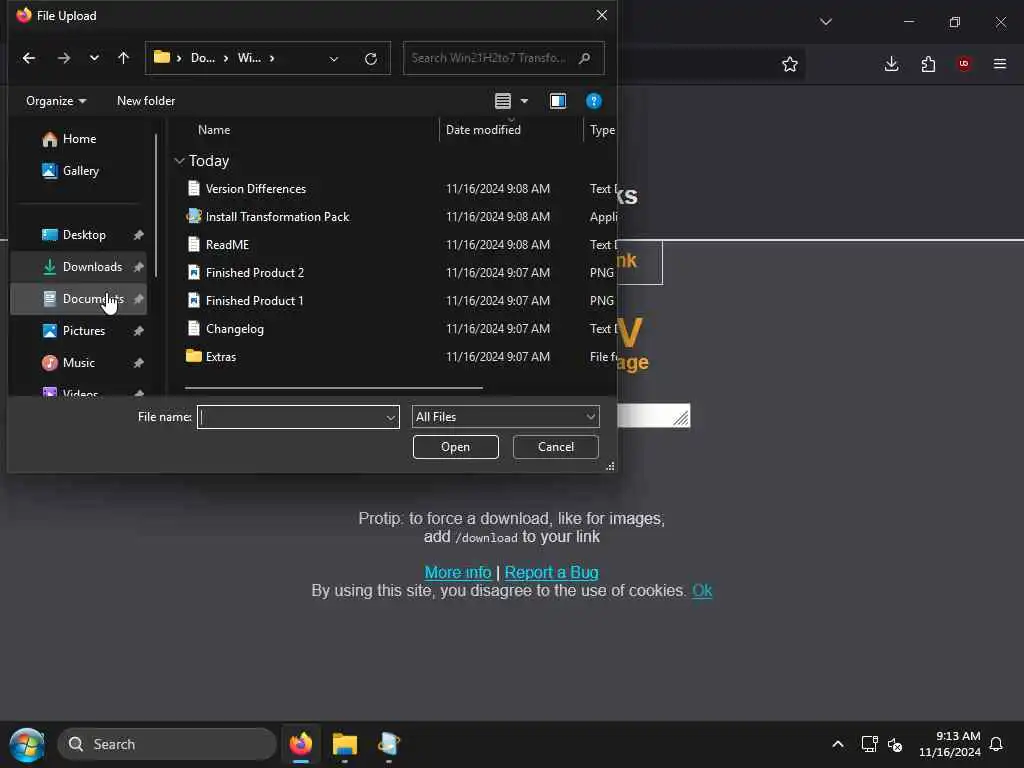This screenshot has width=1024, height=768.
Task: Expand the address bar history dropdown
Action: click(334, 59)
